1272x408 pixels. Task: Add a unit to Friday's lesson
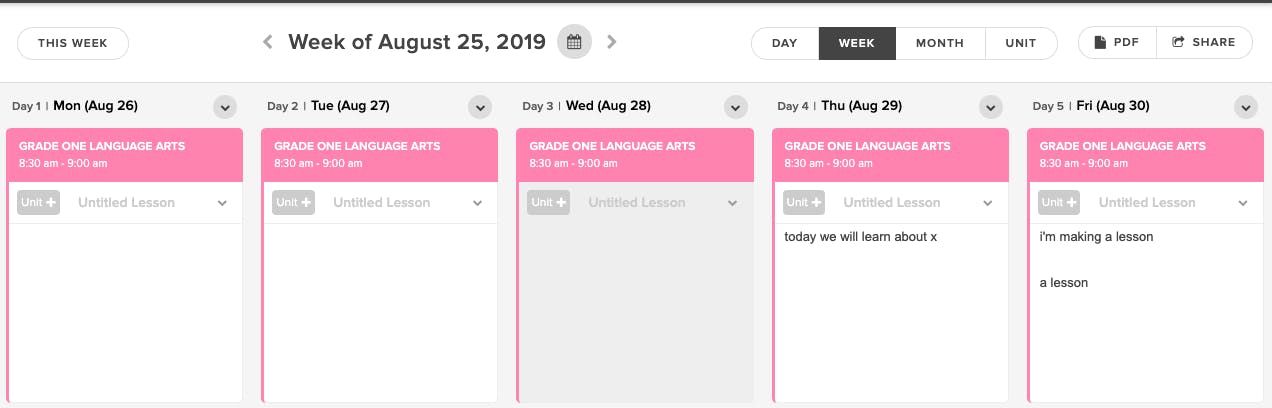1059,202
